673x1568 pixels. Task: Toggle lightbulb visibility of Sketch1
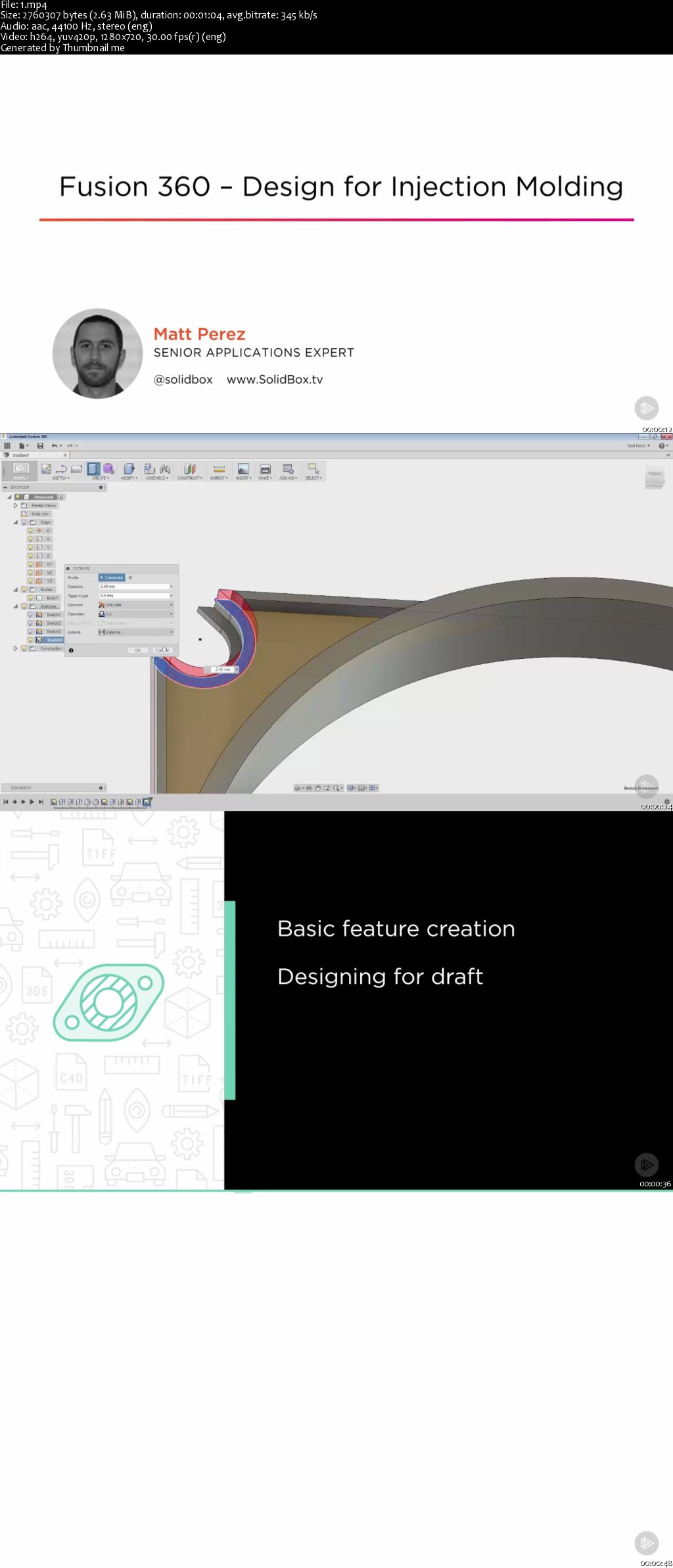click(x=30, y=615)
